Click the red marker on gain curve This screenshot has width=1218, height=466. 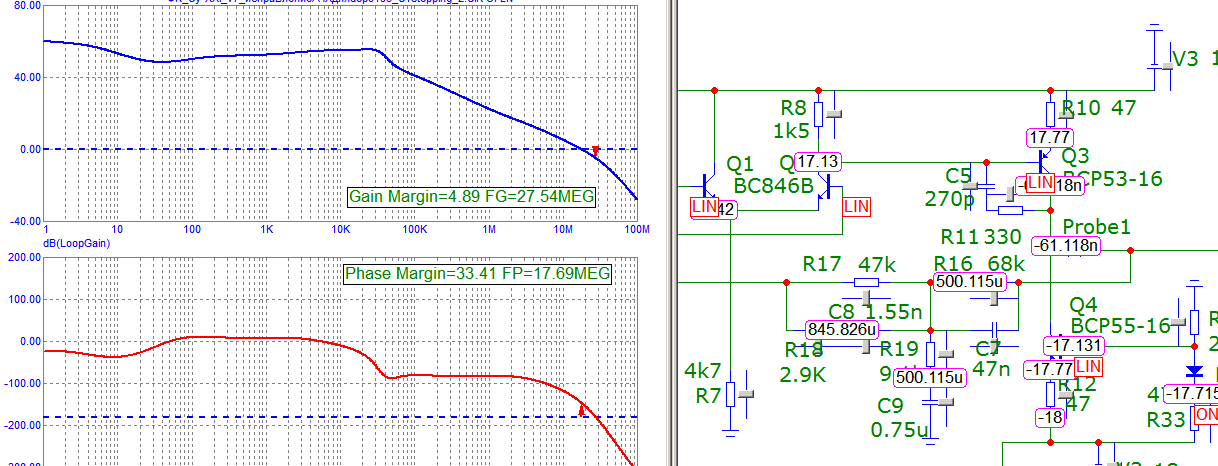coord(595,151)
